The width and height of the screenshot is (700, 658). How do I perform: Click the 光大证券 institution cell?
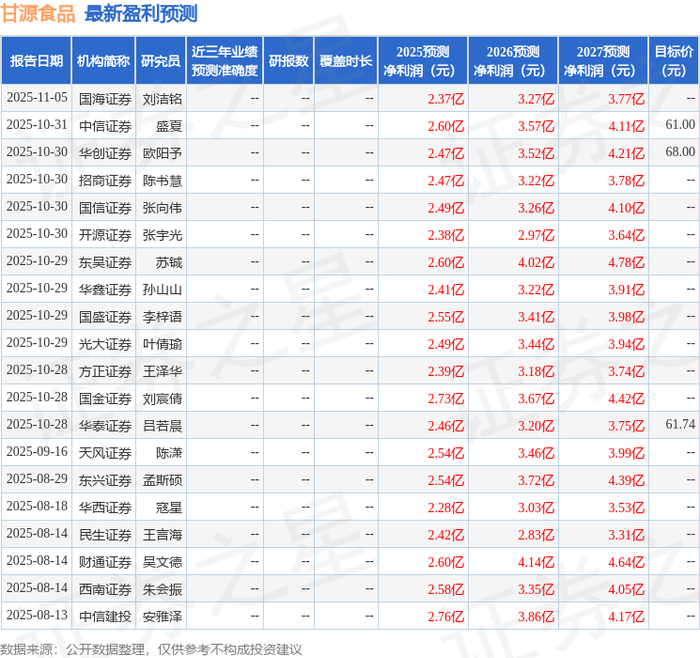coord(105,344)
